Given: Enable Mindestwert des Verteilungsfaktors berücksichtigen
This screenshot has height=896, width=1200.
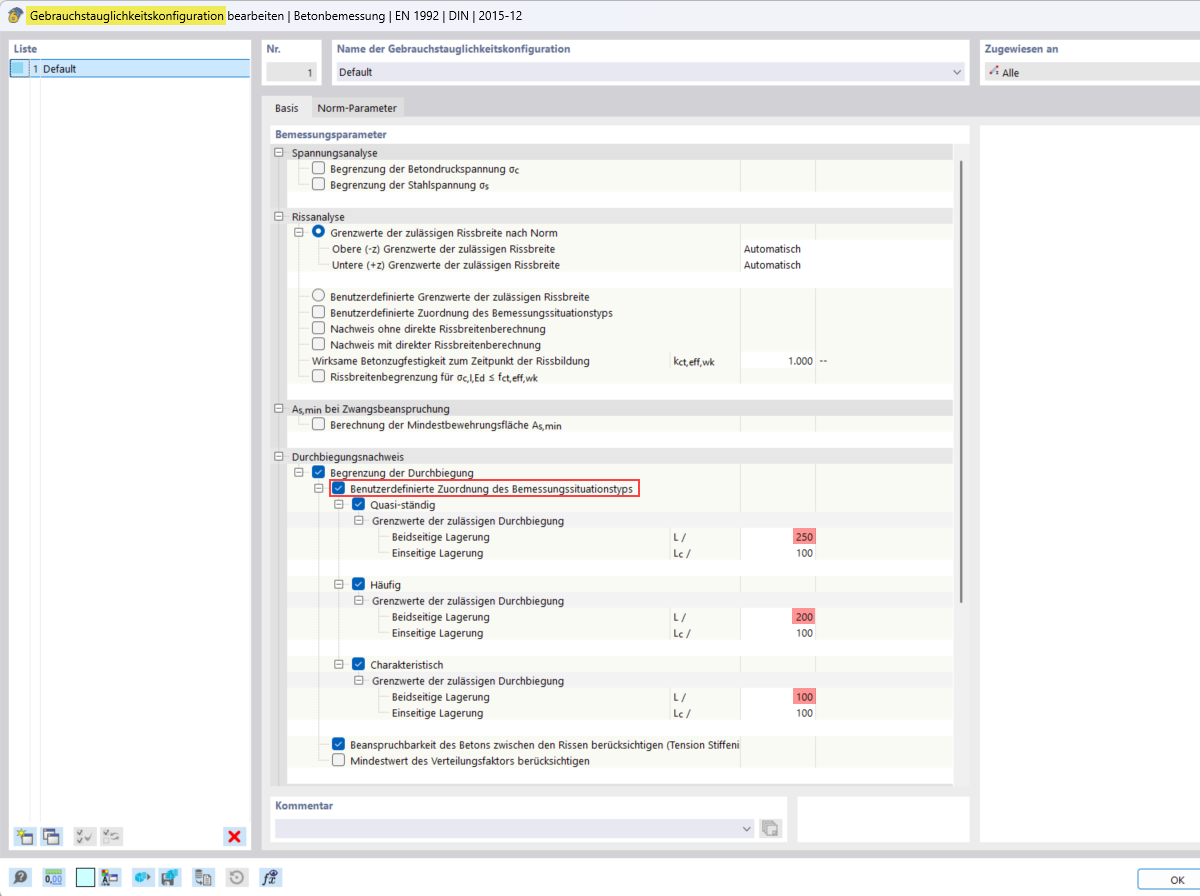Looking at the screenshot, I should (339, 760).
